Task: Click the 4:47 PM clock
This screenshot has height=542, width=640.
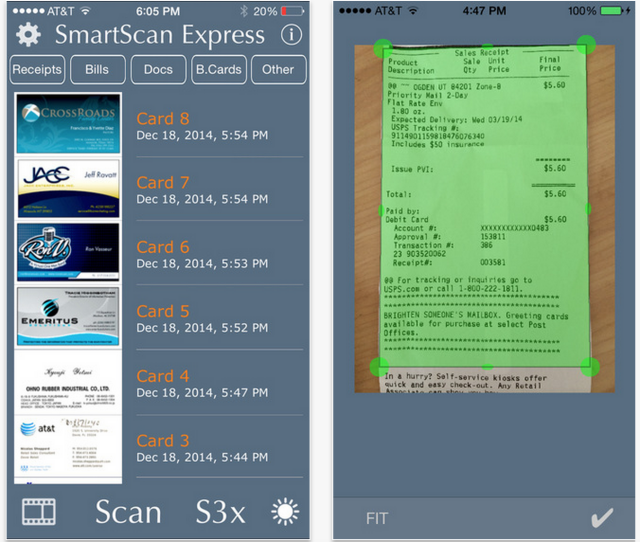Action: coord(484,11)
